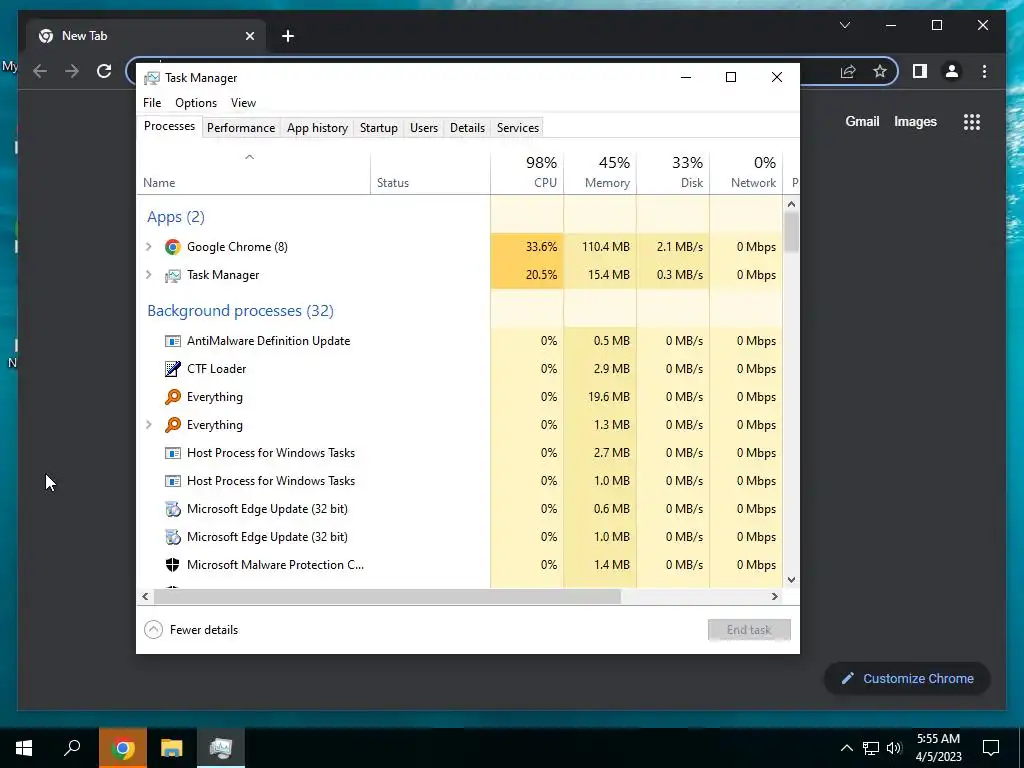The height and width of the screenshot is (768, 1024).
Task: Click Chrome back arrow
Action: click(40, 71)
